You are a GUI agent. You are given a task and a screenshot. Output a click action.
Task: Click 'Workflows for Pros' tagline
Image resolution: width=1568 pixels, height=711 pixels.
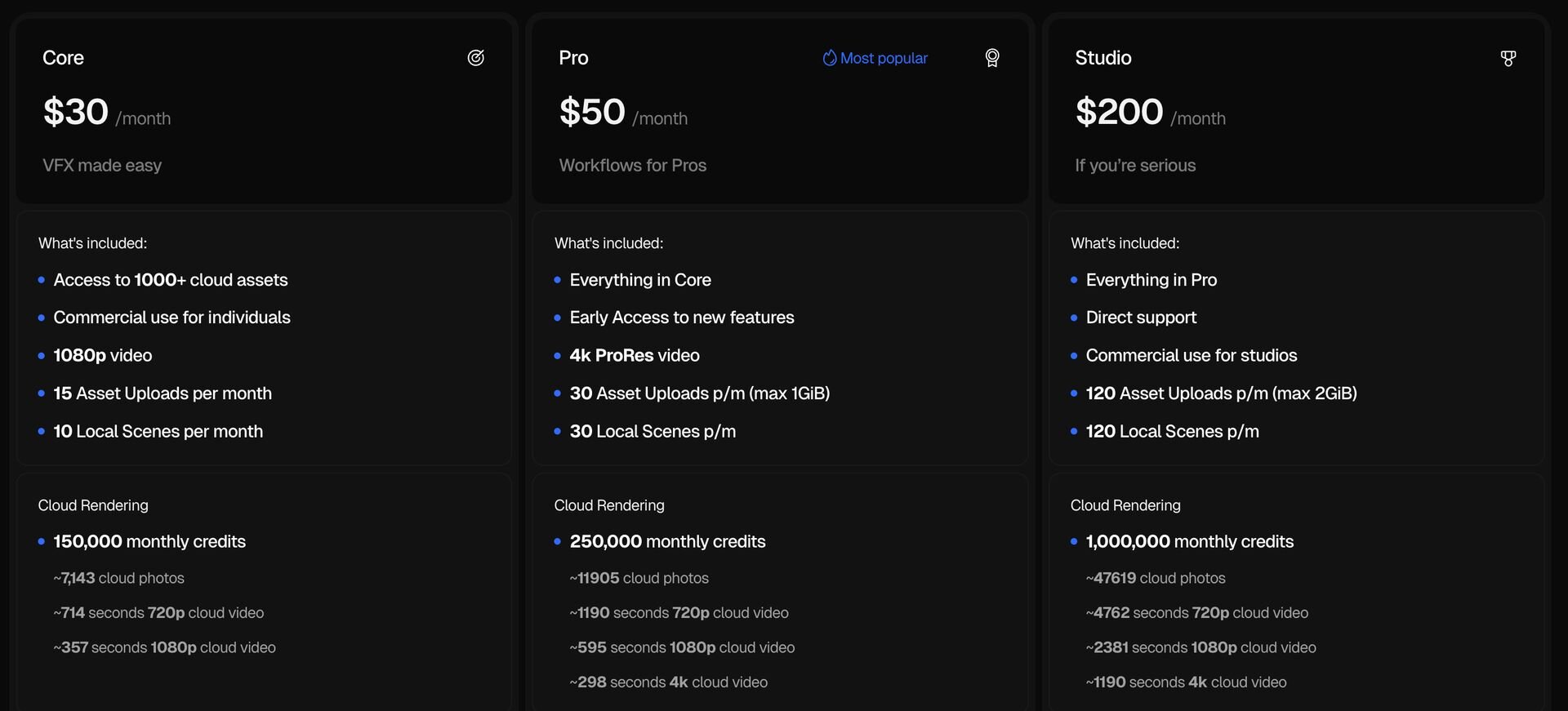pyautogui.click(x=632, y=166)
